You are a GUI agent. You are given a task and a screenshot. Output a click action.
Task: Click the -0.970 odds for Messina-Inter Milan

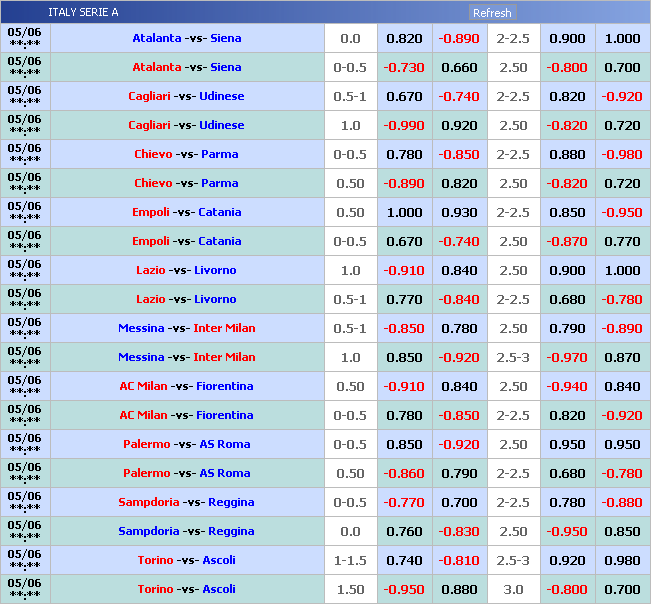pyautogui.click(x=567, y=358)
